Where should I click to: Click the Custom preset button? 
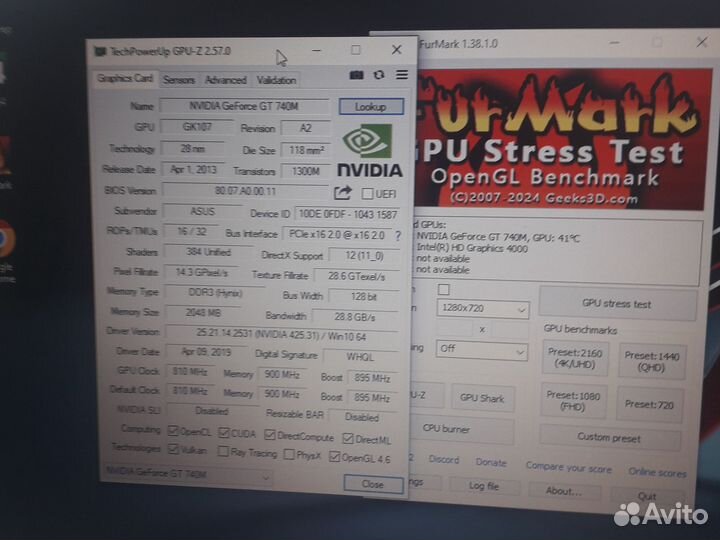click(x=609, y=438)
